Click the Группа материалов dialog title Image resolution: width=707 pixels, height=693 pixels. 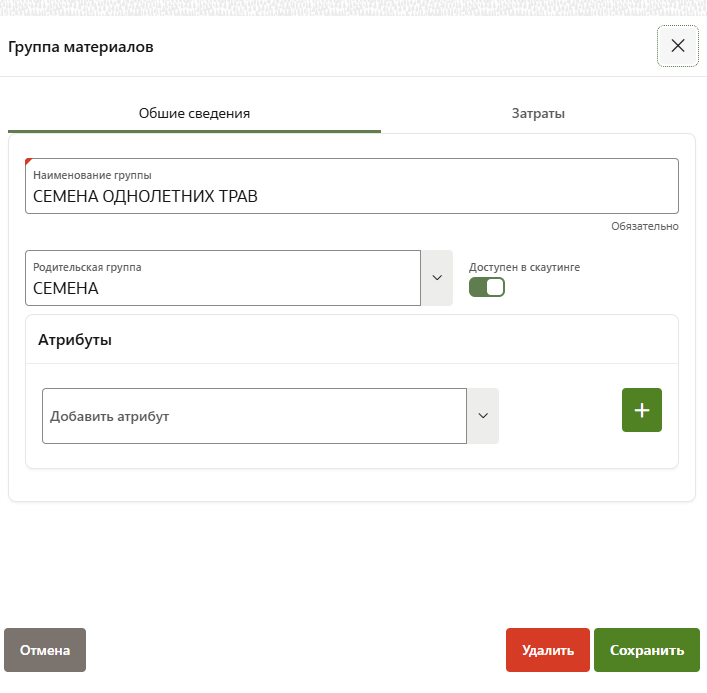click(x=81, y=47)
